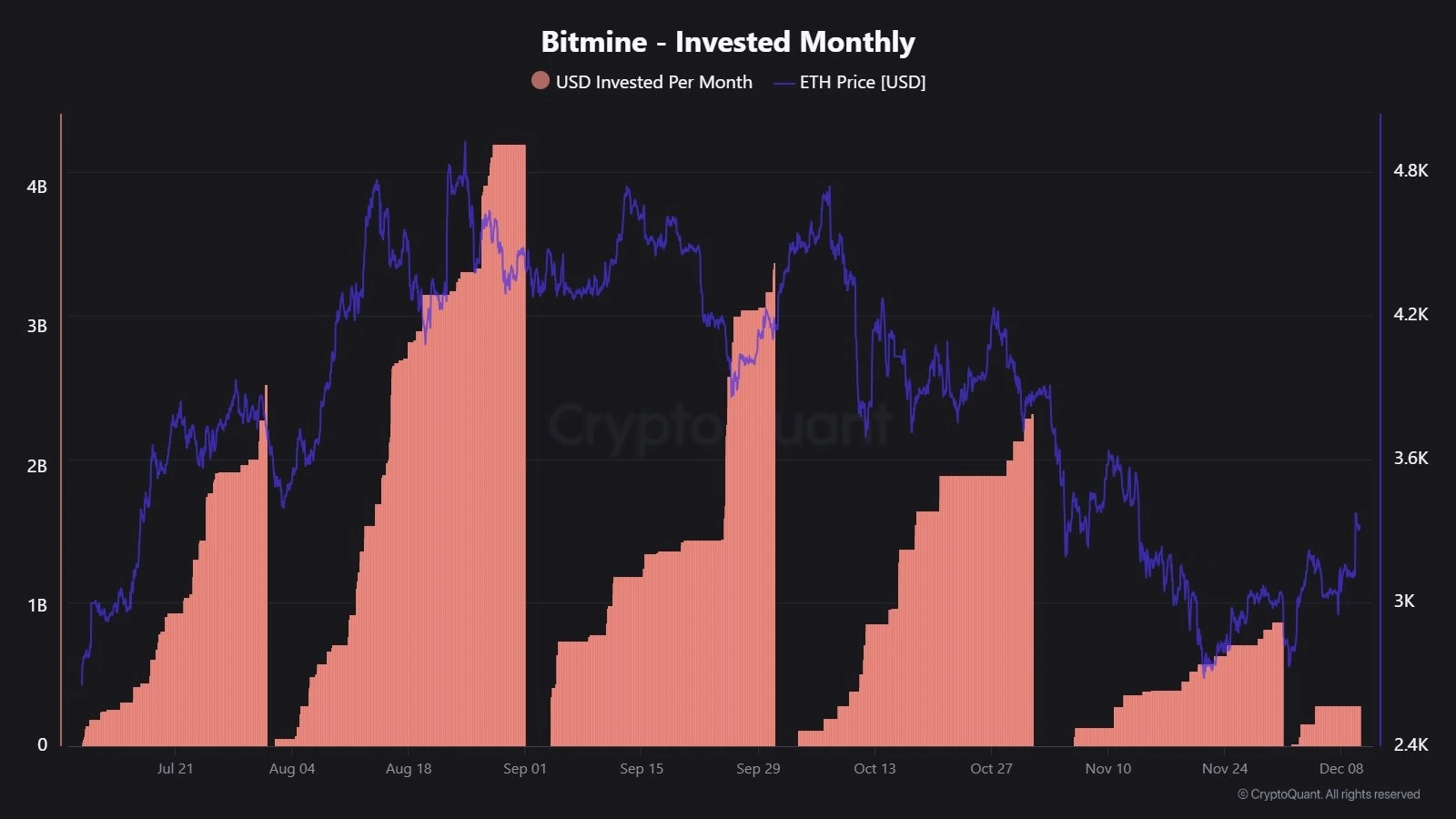Open the CryptoQuant copyright notice link
This screenshot has height=819, width=1456.
click(x=1328, y=794)
